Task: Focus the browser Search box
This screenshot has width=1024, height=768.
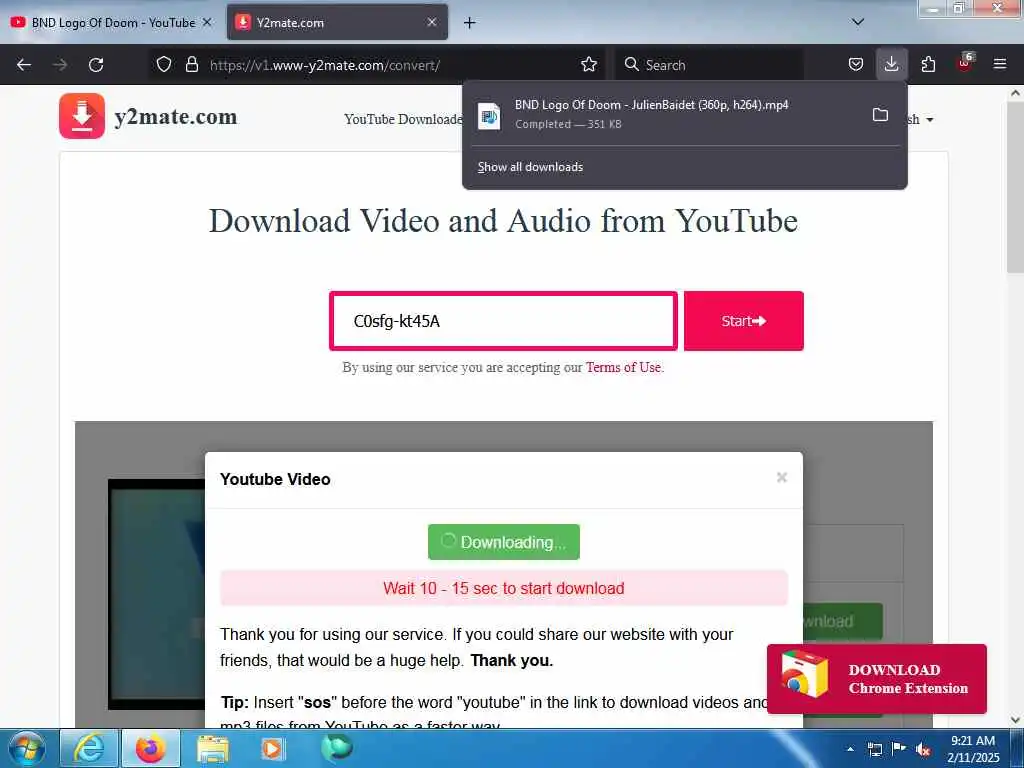Action: coord(709,65)
